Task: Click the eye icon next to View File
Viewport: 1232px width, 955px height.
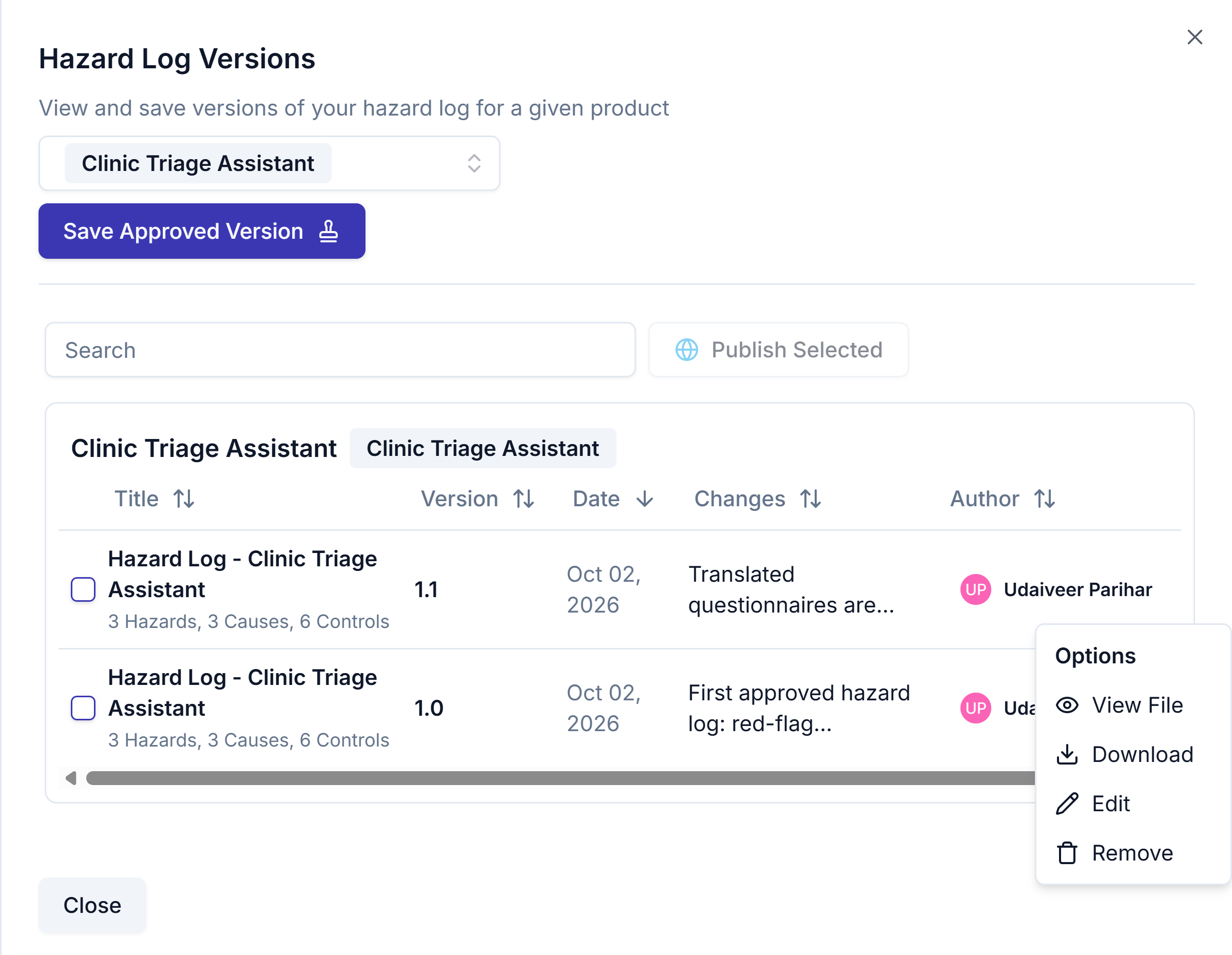Action: click(1067, 705)
